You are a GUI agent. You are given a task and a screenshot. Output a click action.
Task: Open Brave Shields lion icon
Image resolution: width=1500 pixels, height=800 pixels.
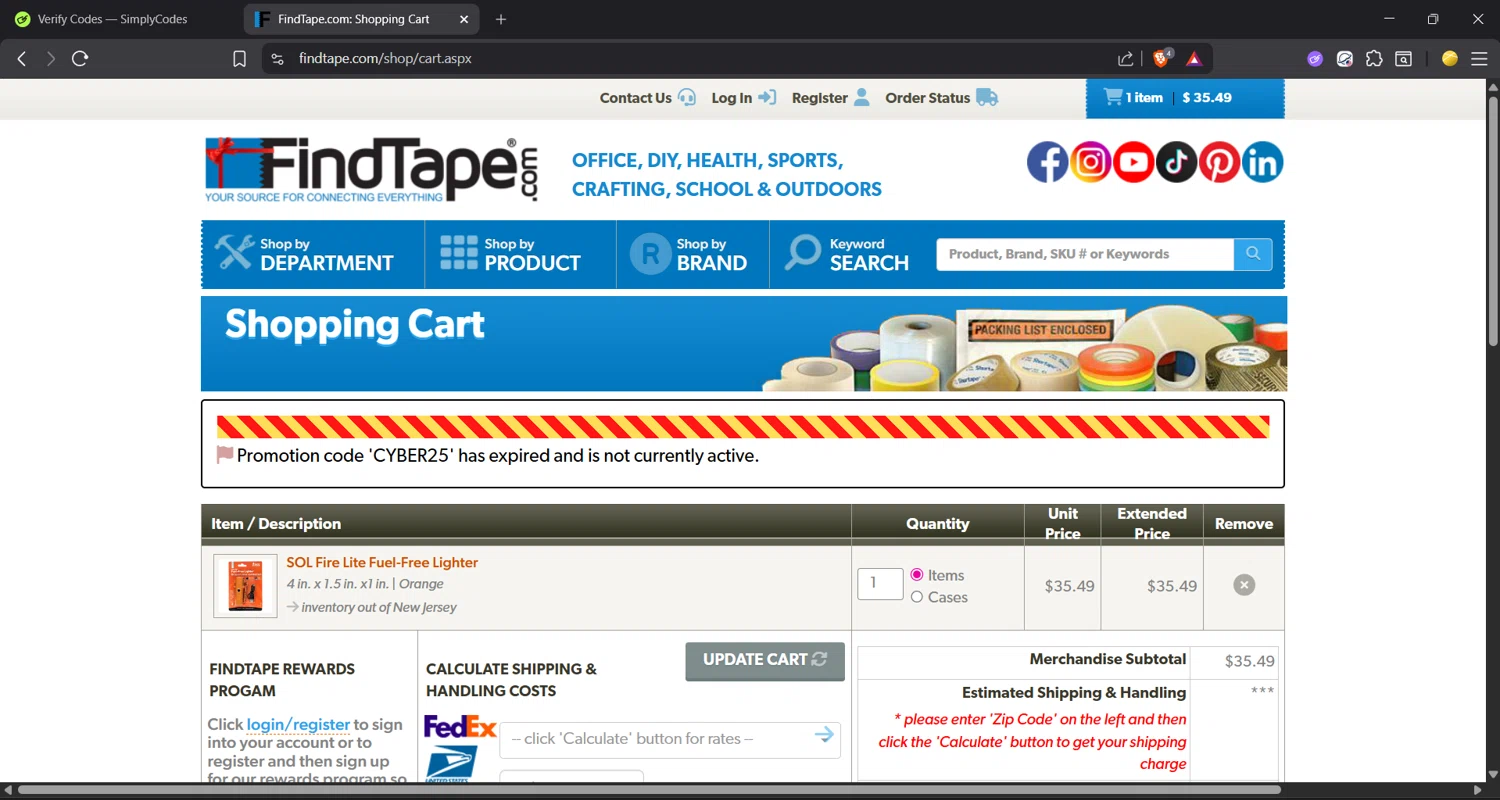[x=1162, y=59]
